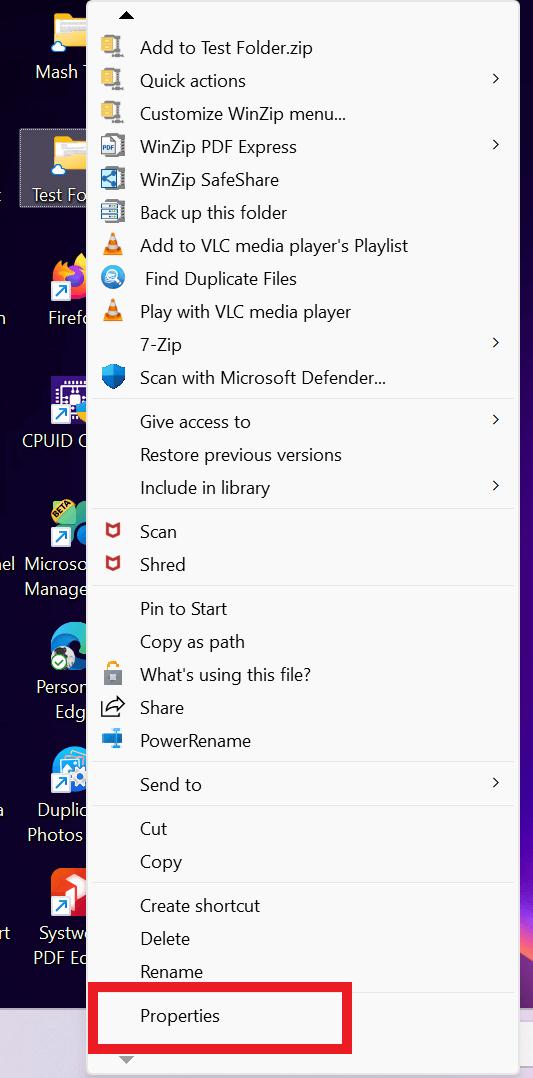533x1078 pixels.
Task: Select the Duplicate Photos desktop shortcut
Action: coord(56,795)
